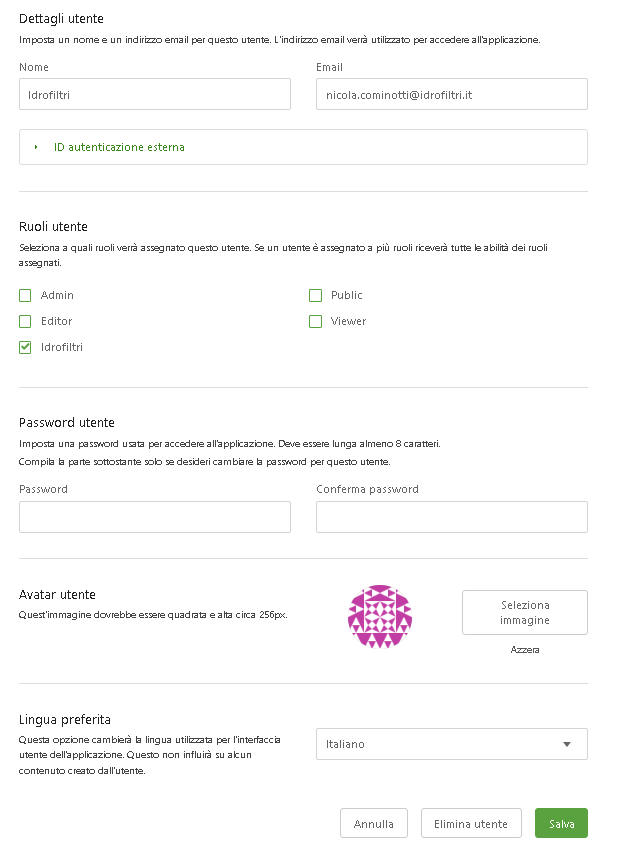
Task: Uncheck the Idrofiltri role checkbox
Action: point(25,347)
